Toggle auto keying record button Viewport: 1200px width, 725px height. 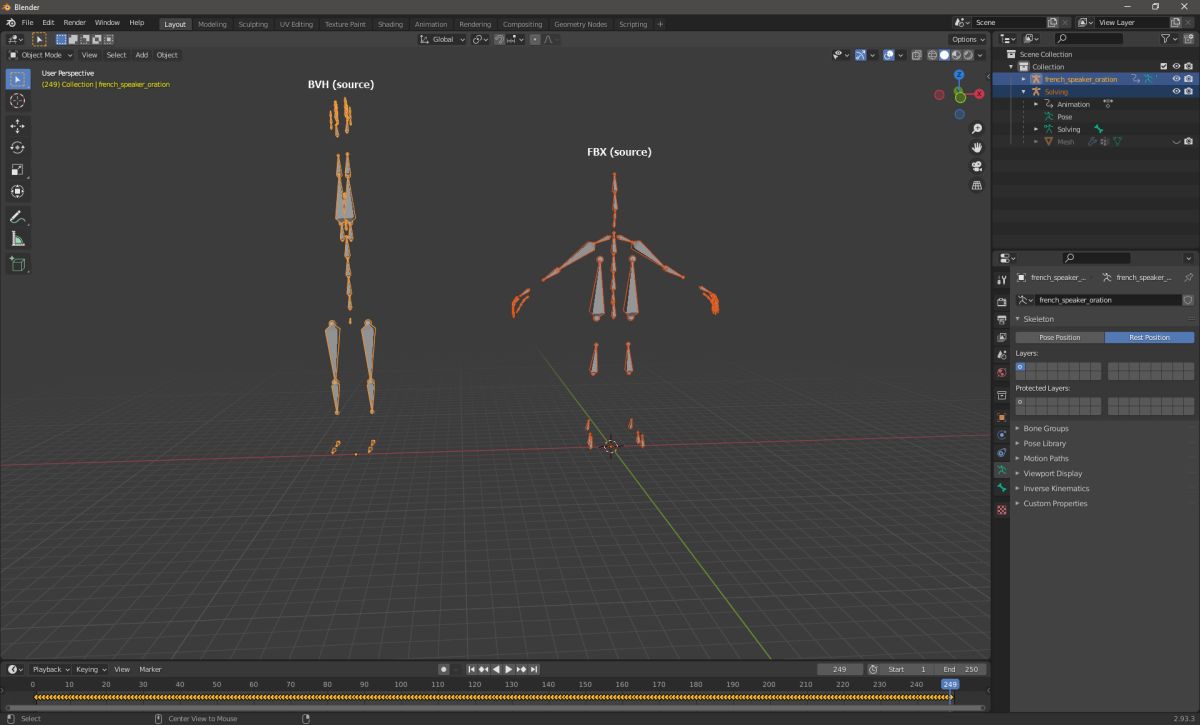pyautogui.click(x=443, y=669)
